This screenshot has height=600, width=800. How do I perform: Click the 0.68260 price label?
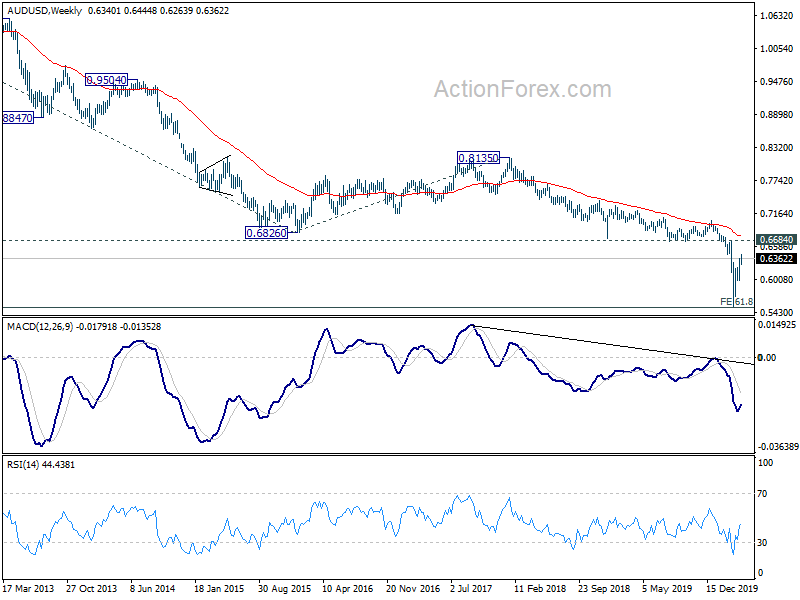(x=266, y=233)
